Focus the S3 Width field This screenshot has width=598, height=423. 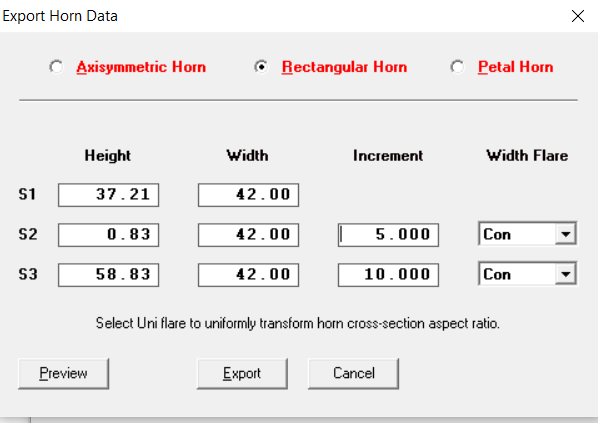pyautogui.click(x=248, y=275)
